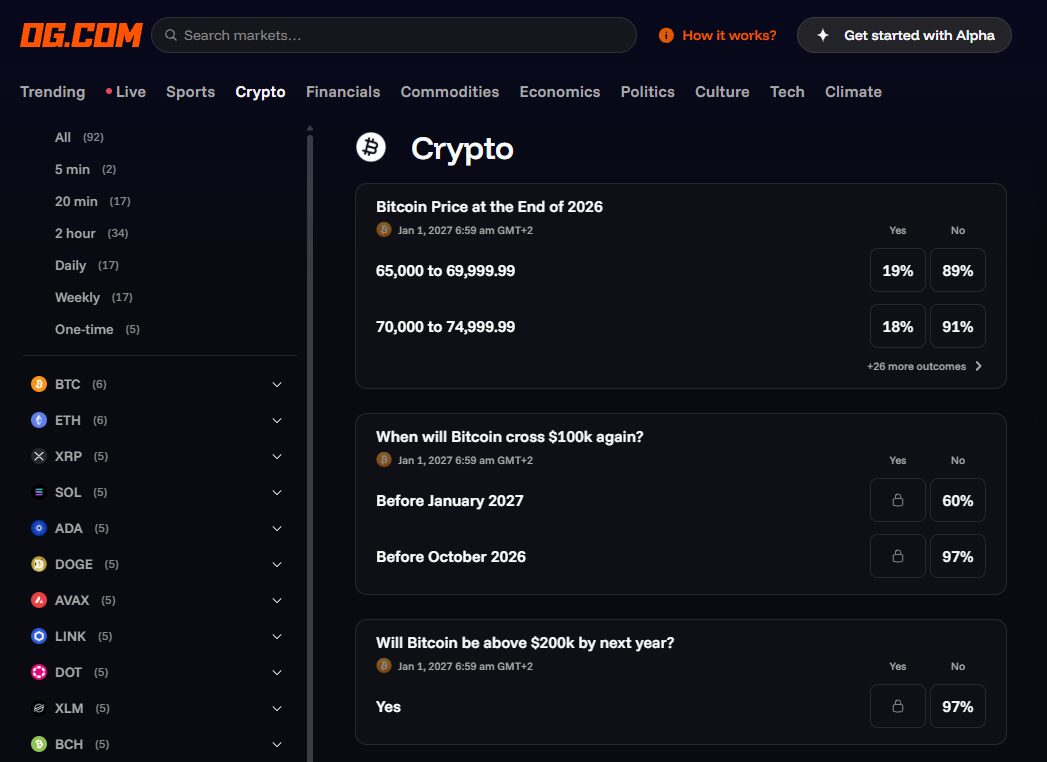Screen dimensions: 1047x762
Task: Buy Yes 19% on 65,000 to 69,999.99
Action: point(897,270)
